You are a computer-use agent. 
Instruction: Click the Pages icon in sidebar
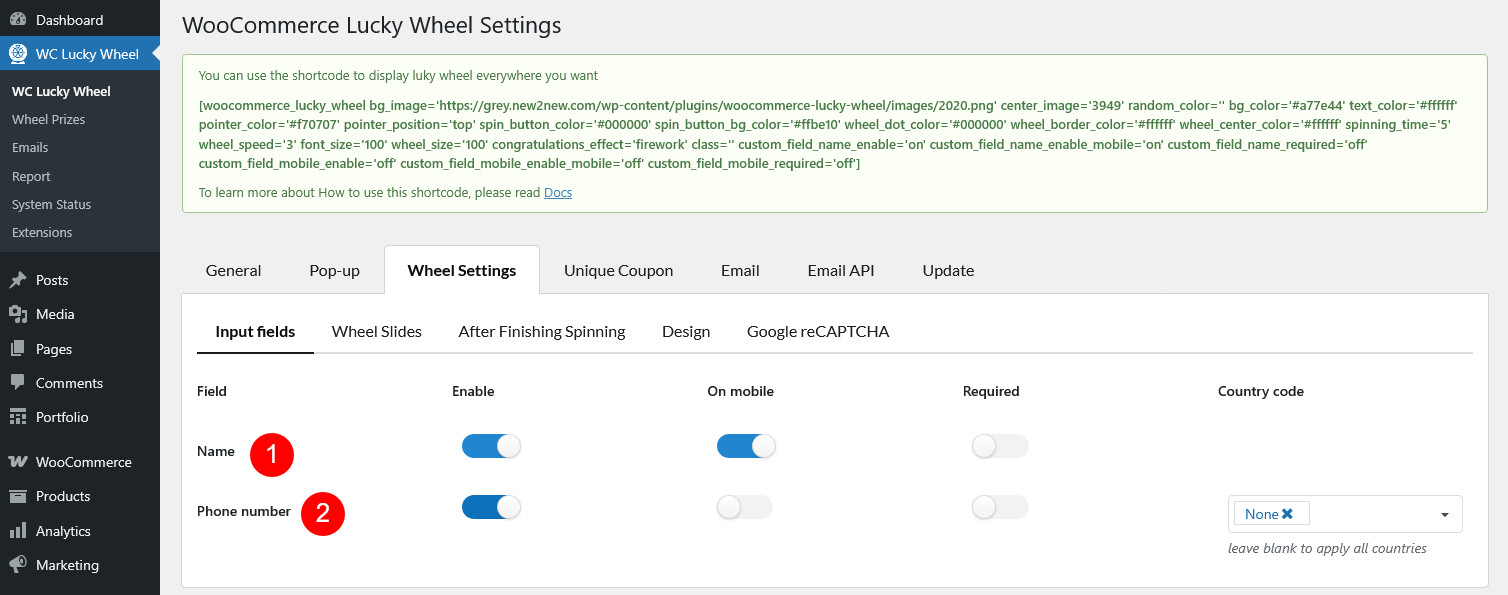pos(18,349)
